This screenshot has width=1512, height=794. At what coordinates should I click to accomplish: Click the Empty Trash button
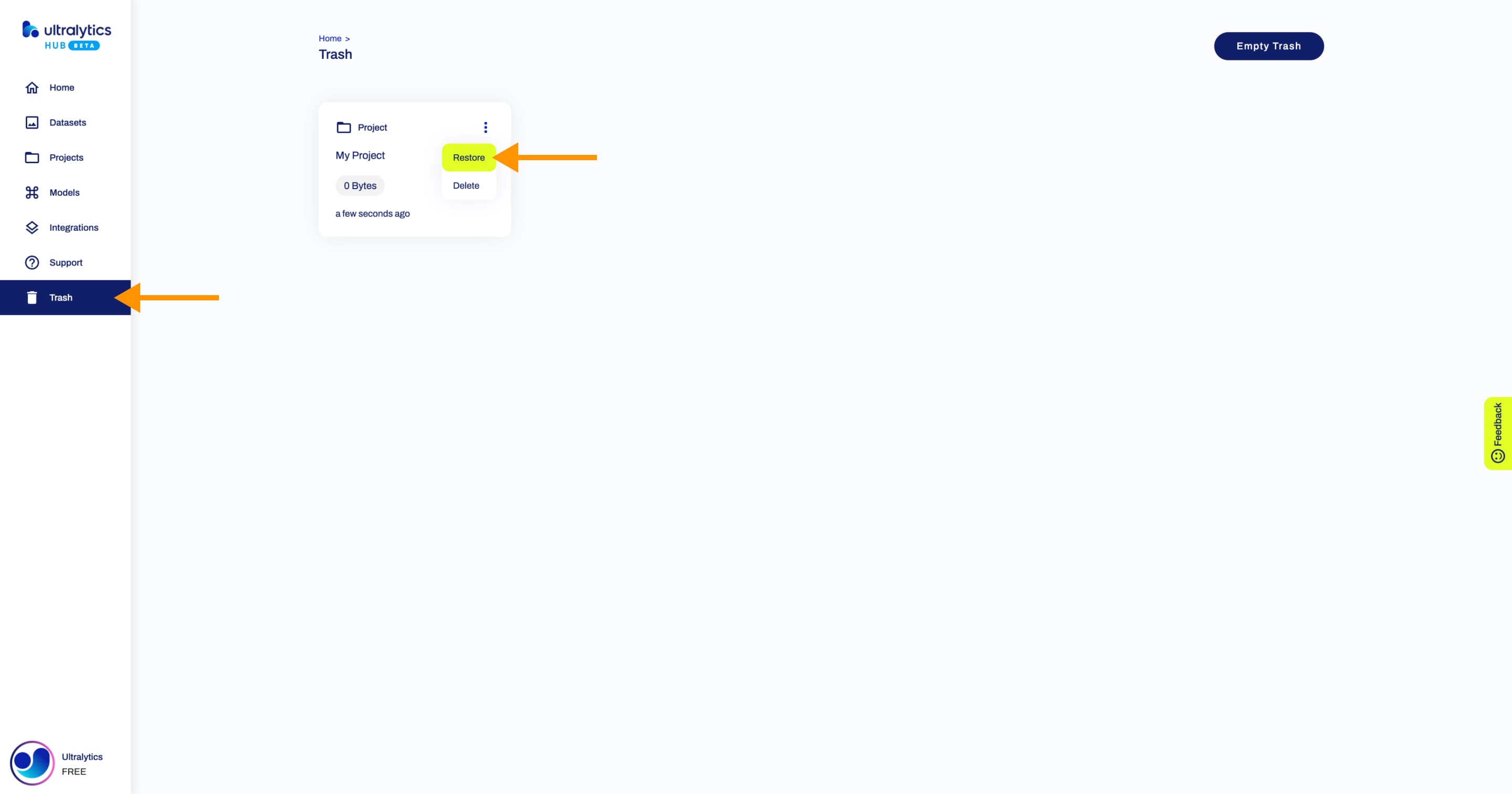point(1268,45)
